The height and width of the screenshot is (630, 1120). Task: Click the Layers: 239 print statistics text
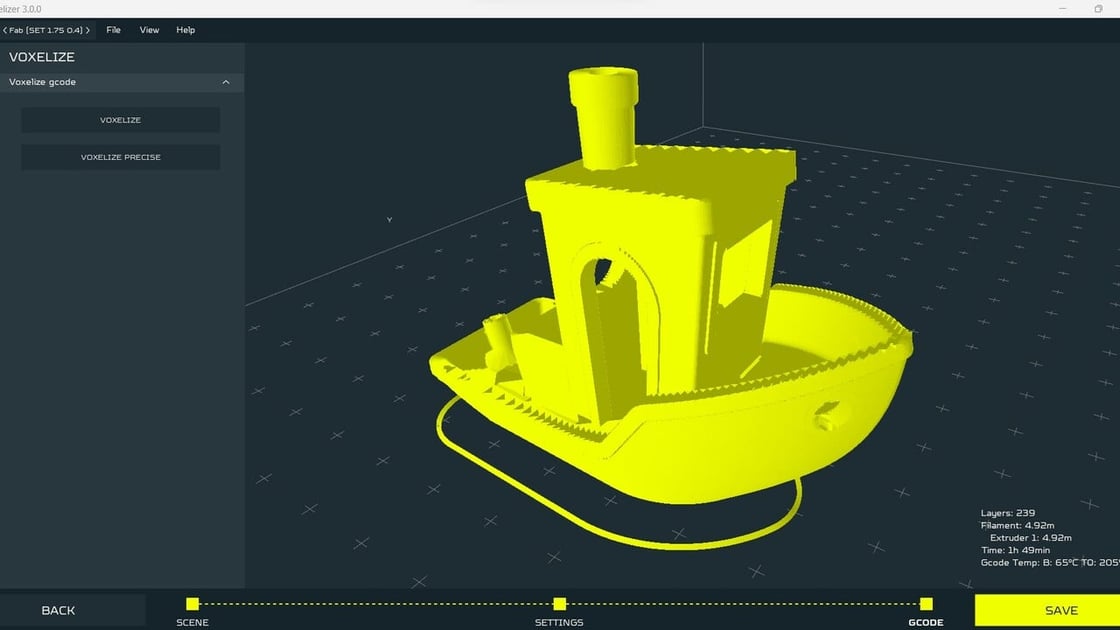click(1007, 513)
